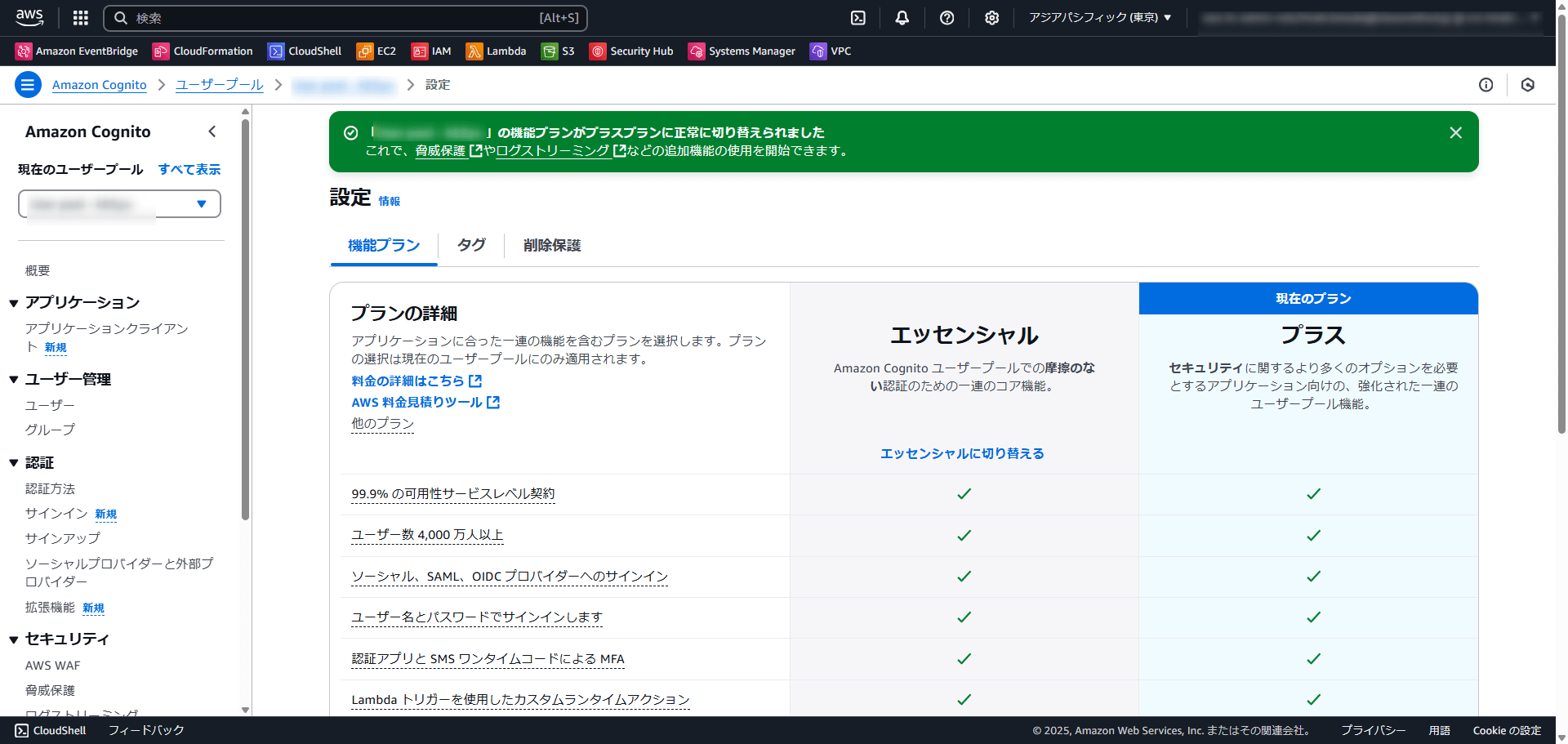Screen dimensions: 1568x744
Task: Open 用語 footer link
Action: tap(1439, 730)
